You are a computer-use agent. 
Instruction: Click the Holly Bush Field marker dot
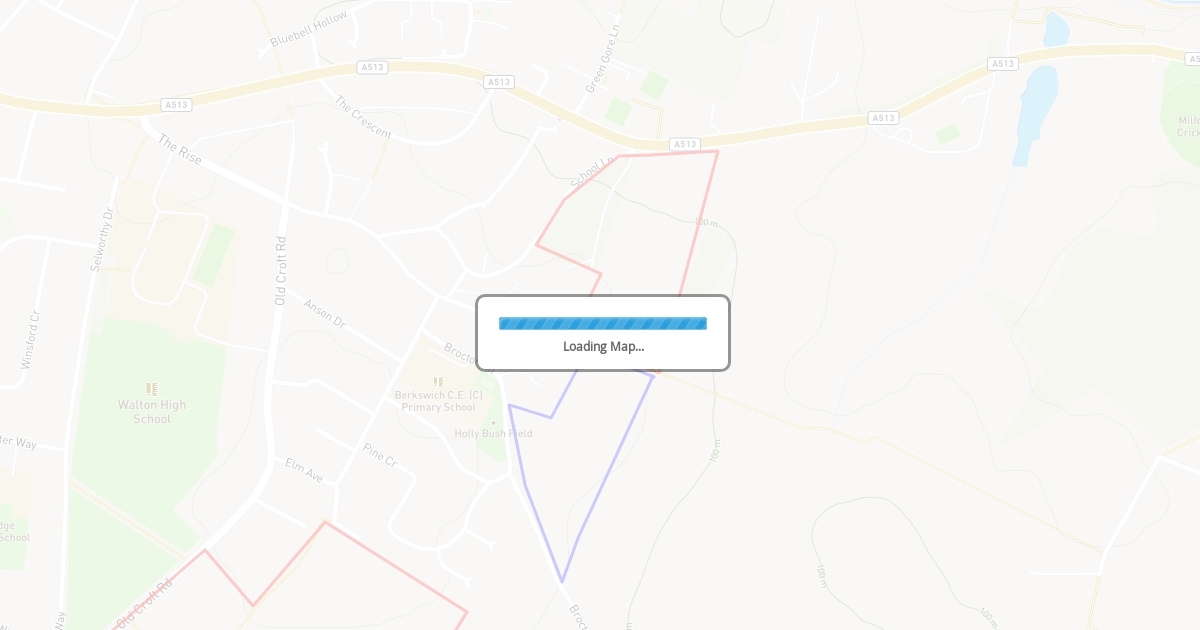(493, 422)
